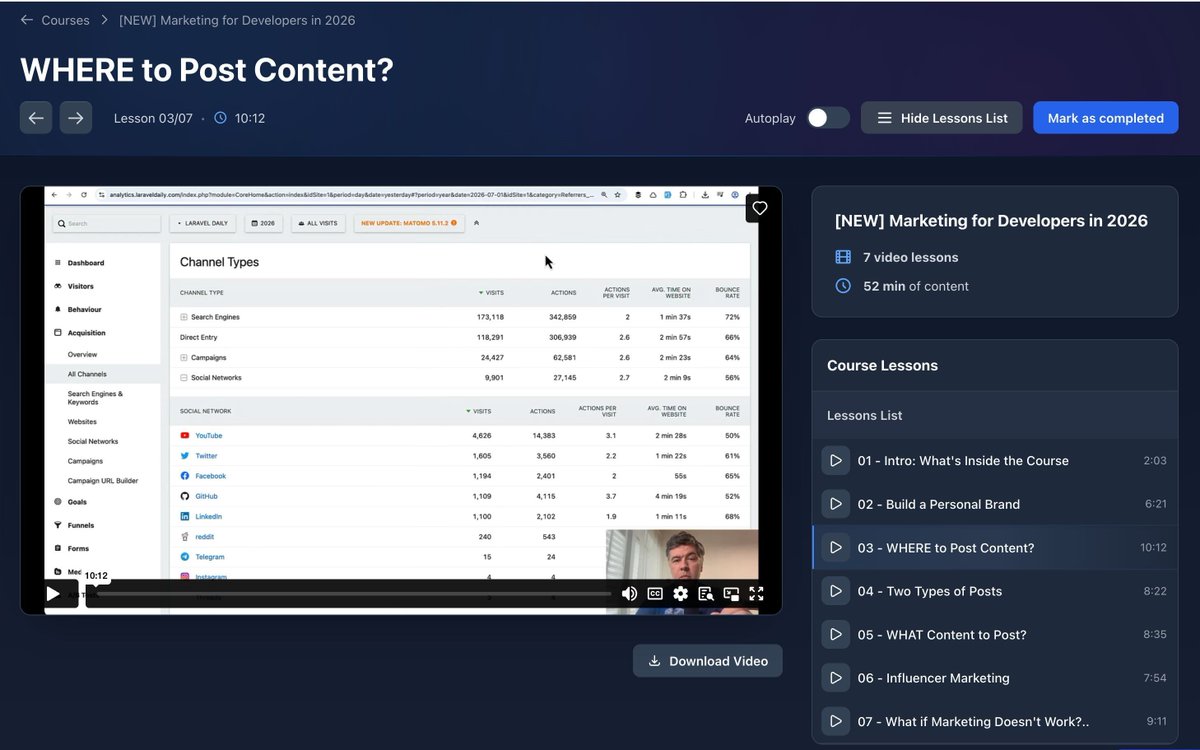1200x750 pixels.
Task: Click Mark as completed button
Action: (x=1106, y=118)
